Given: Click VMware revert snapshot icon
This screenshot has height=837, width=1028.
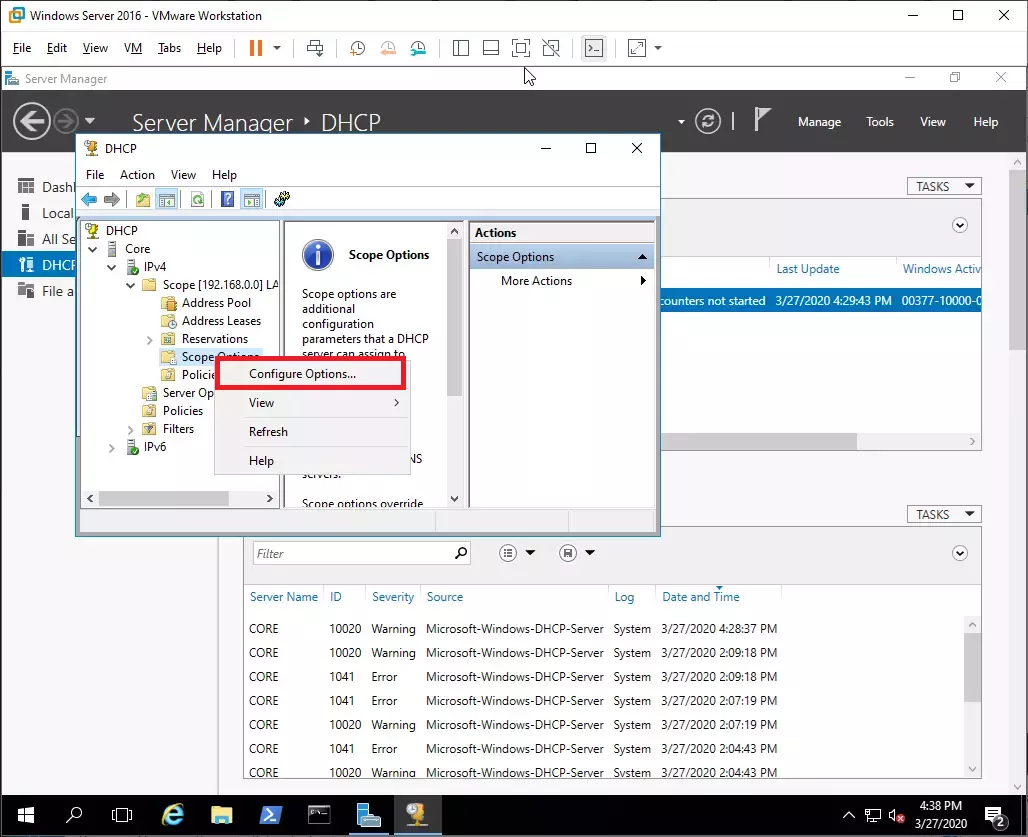Looking at the screenshot, I should click(x=388, y=48).
